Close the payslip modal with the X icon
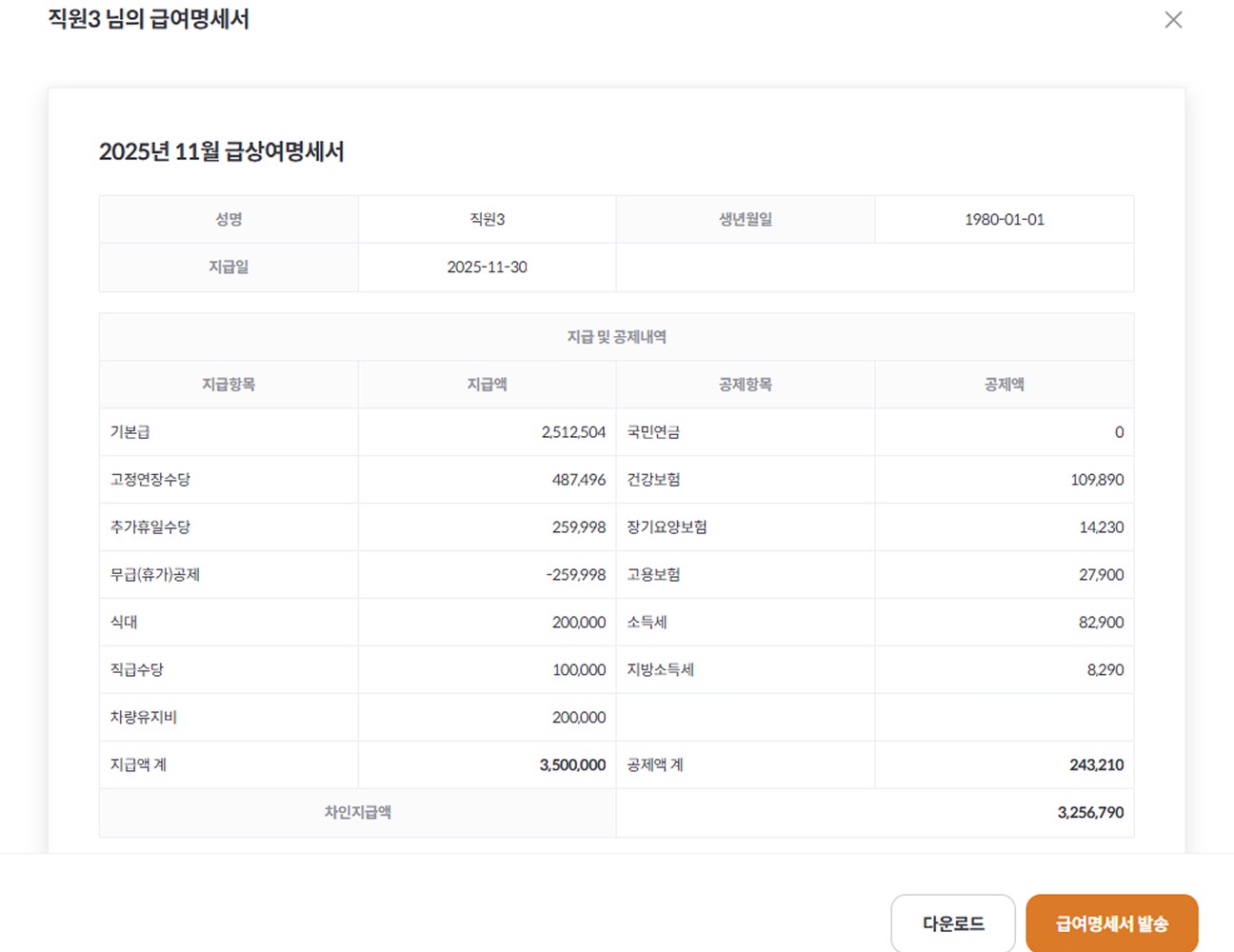This screenshot has width=1234, height=952. (1173, 20)
